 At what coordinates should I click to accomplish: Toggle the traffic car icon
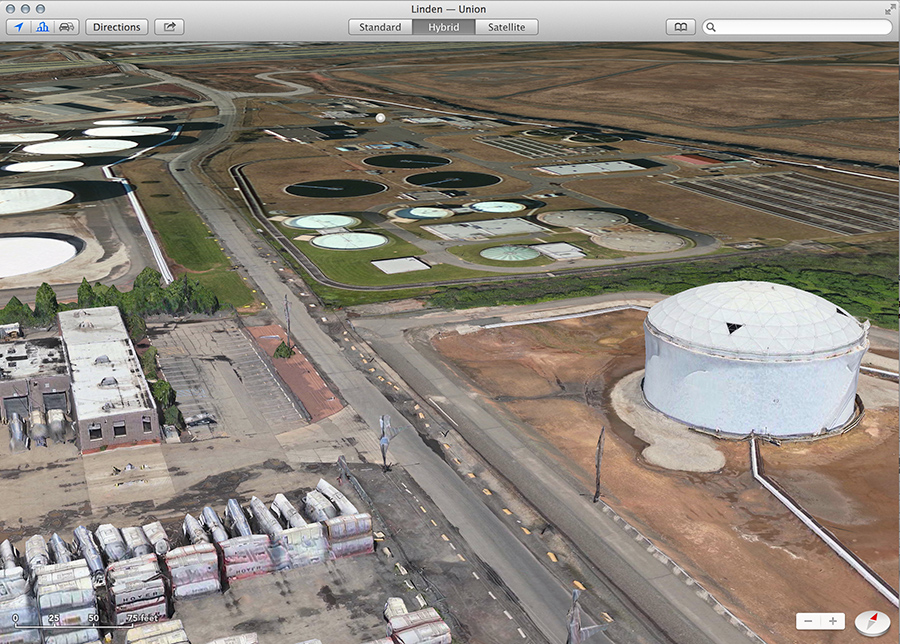(x=66, y=27)
